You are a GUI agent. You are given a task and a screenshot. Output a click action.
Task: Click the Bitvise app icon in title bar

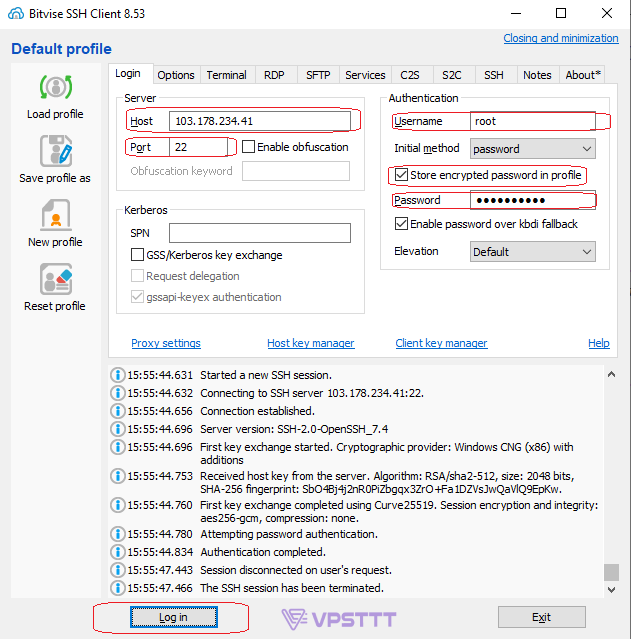(15, 13)
